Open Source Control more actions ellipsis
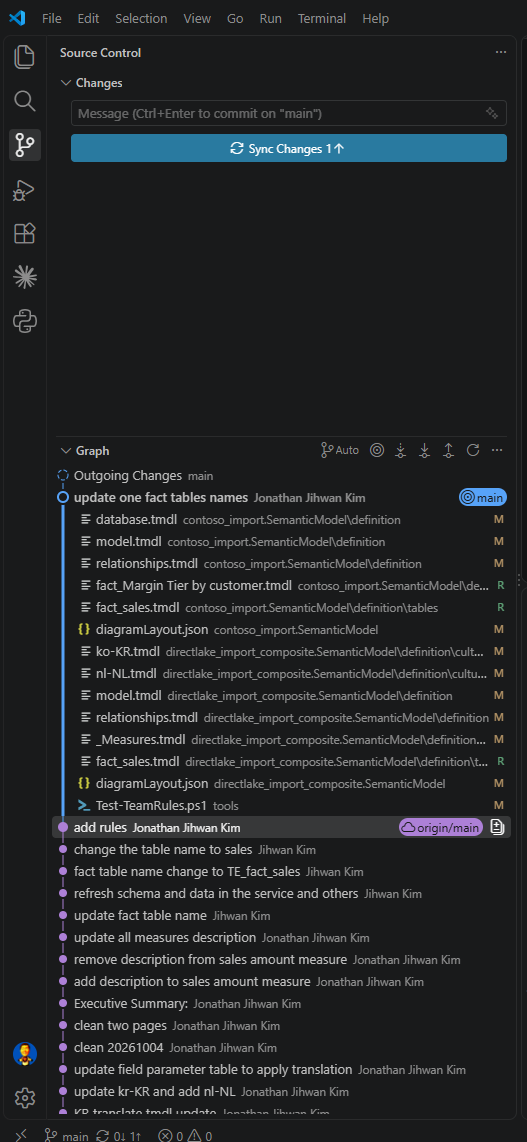This screenshot has height=1142, width=527. point(500,52)
